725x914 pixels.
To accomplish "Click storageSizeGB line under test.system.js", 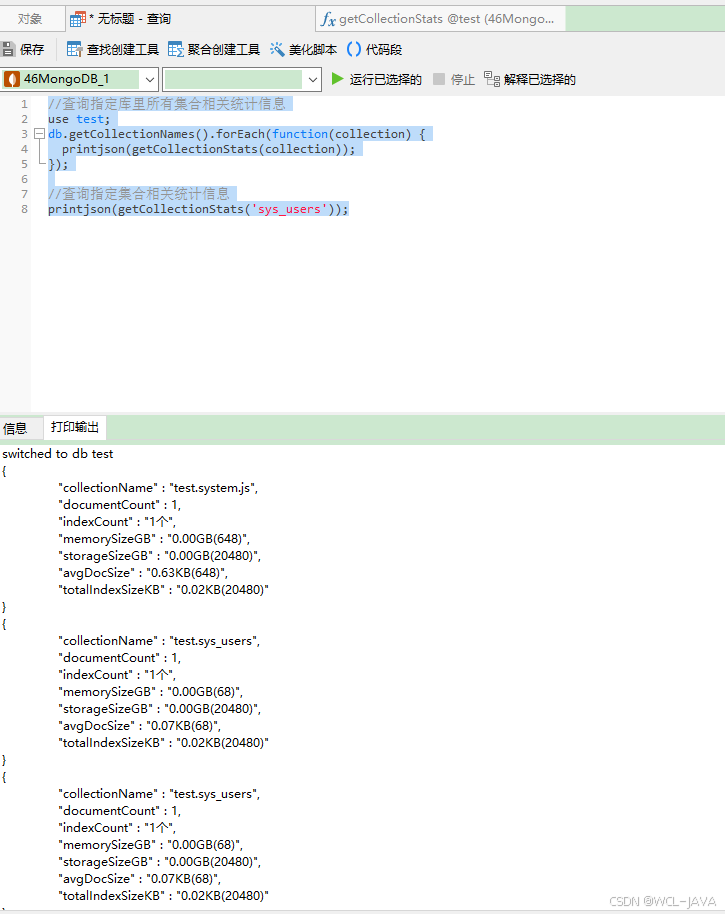I will click(x=160, y=556).
